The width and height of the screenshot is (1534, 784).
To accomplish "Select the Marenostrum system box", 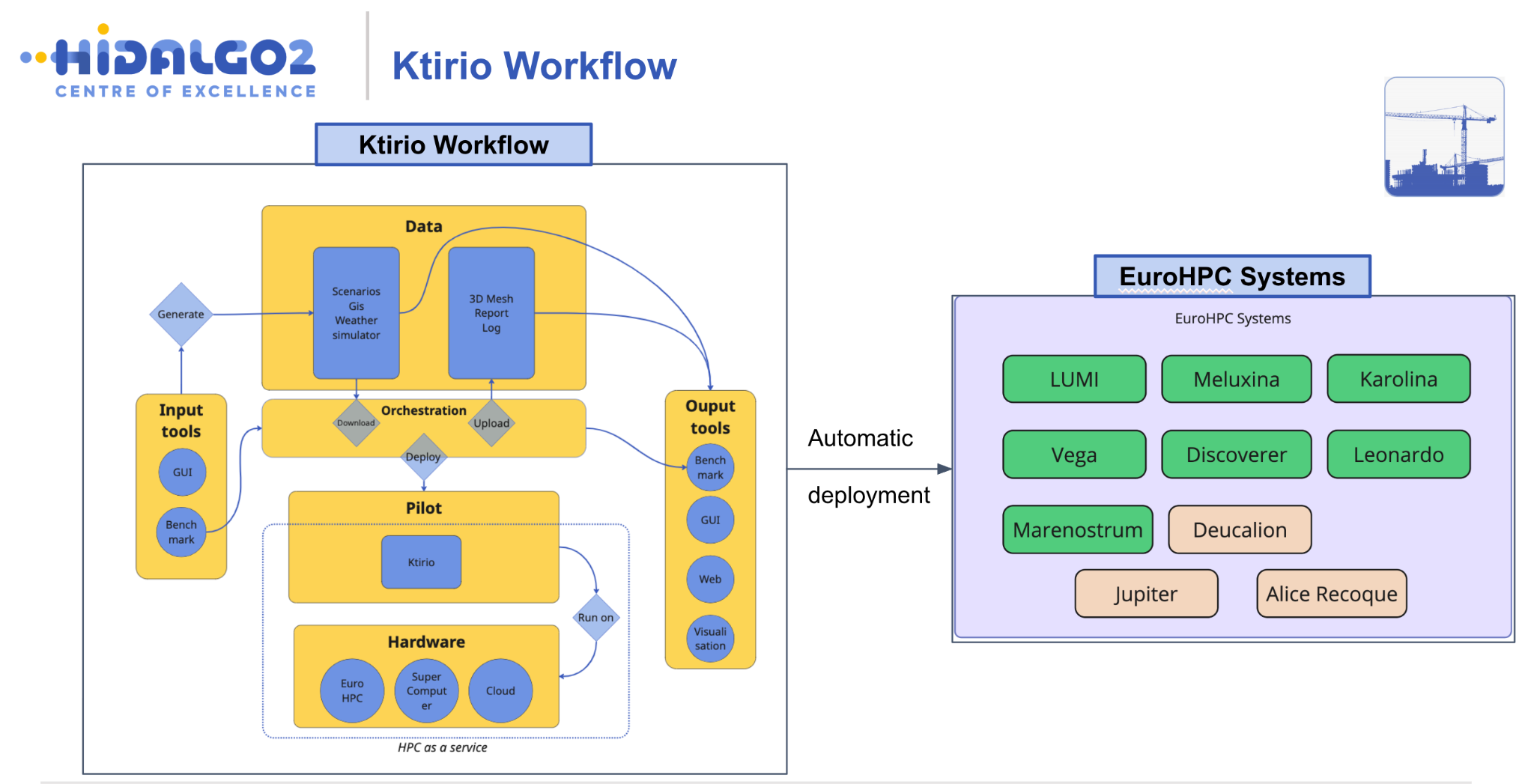I will pyautogui.click(x=1078, y=530).
